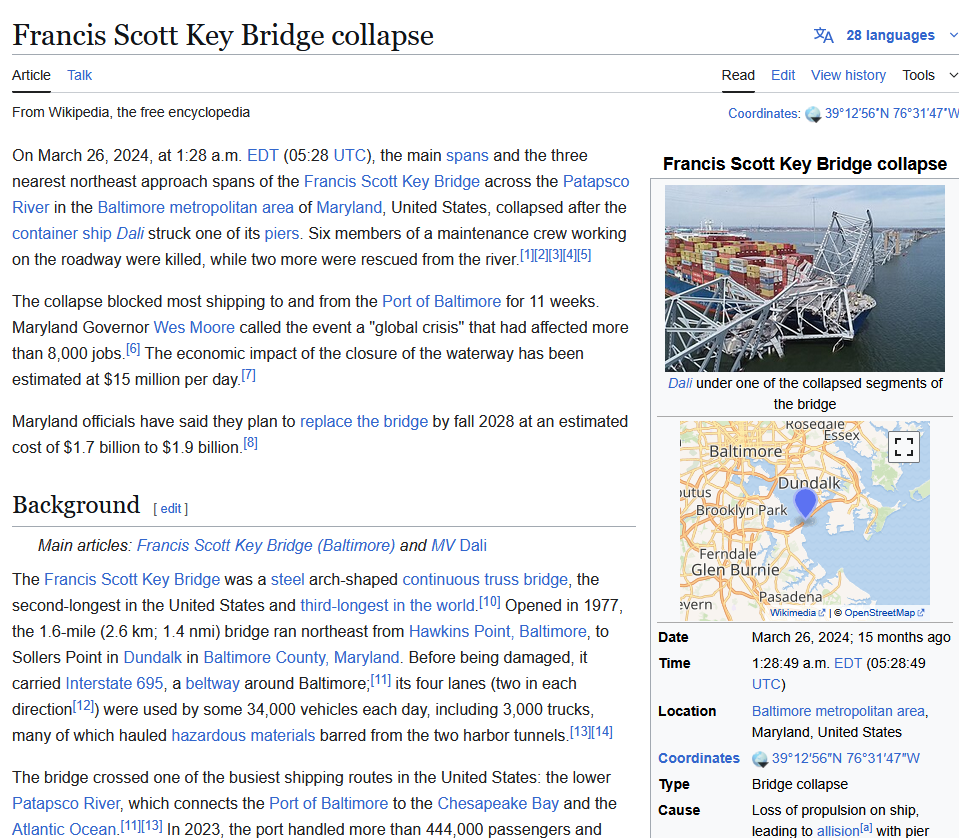959x838 pixels.
Task: Follow the Baltimore metropolitan area link in infobox
Action: pyautogui.click(x=838, y=711)
